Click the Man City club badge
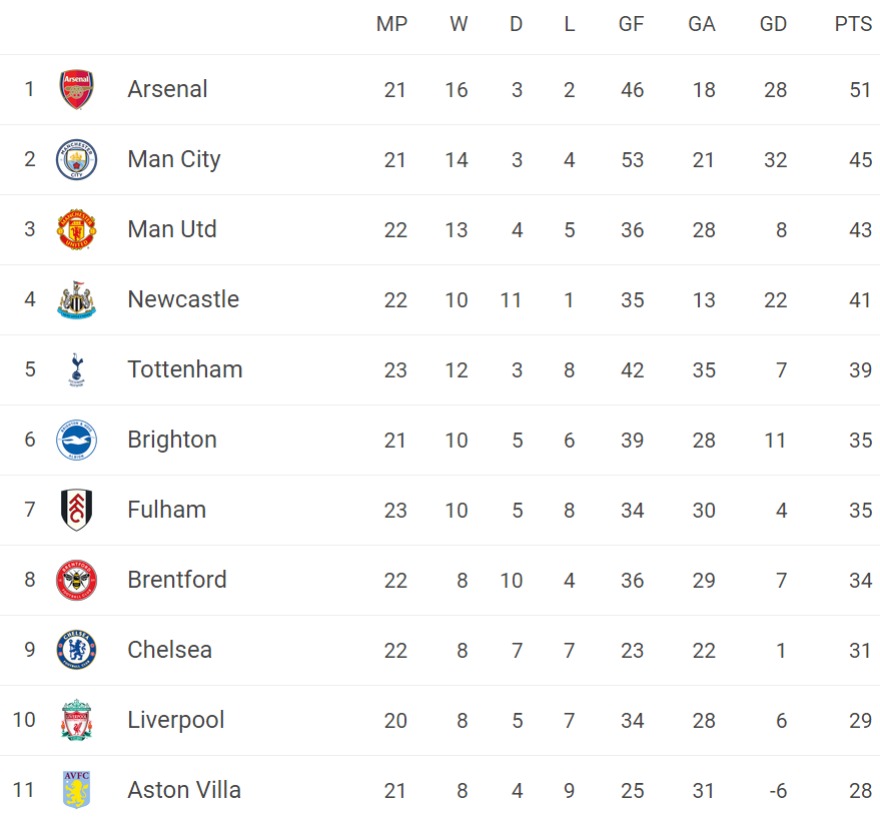Image resolution: width=880 pixels, height=820 pixels. 76,160
